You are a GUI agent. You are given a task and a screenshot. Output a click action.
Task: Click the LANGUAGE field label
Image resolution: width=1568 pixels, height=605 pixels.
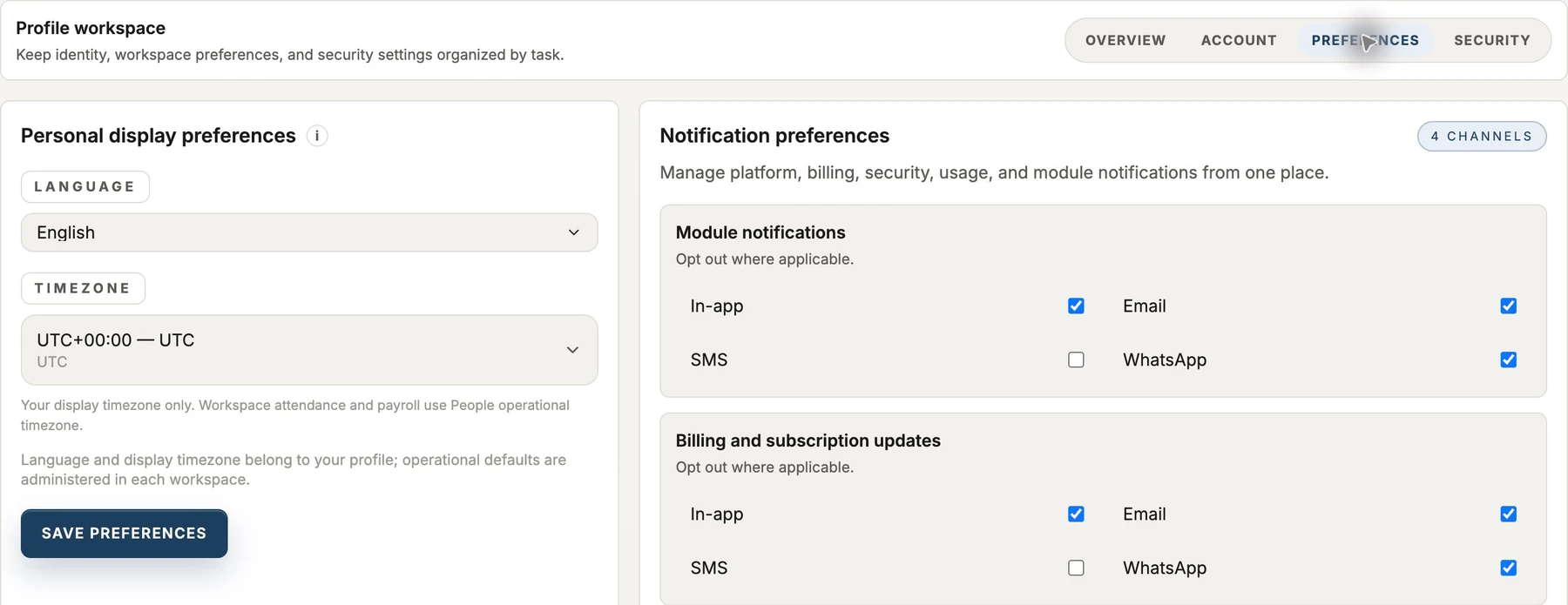[85, 186]
